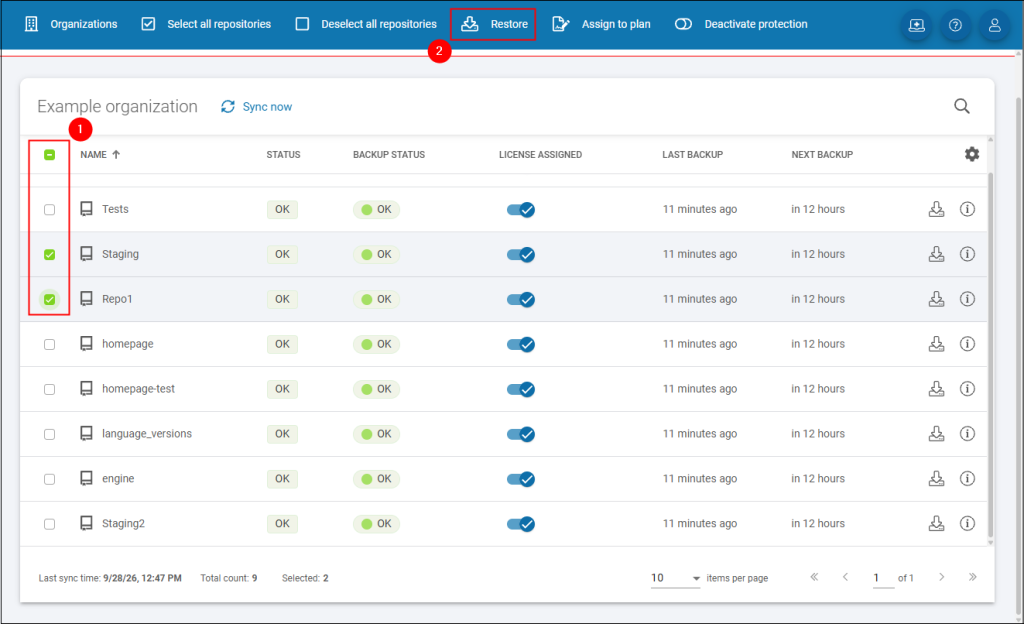Click the Restore toolbar button
Screen dimensions: 1024x624
pos(494,24)
